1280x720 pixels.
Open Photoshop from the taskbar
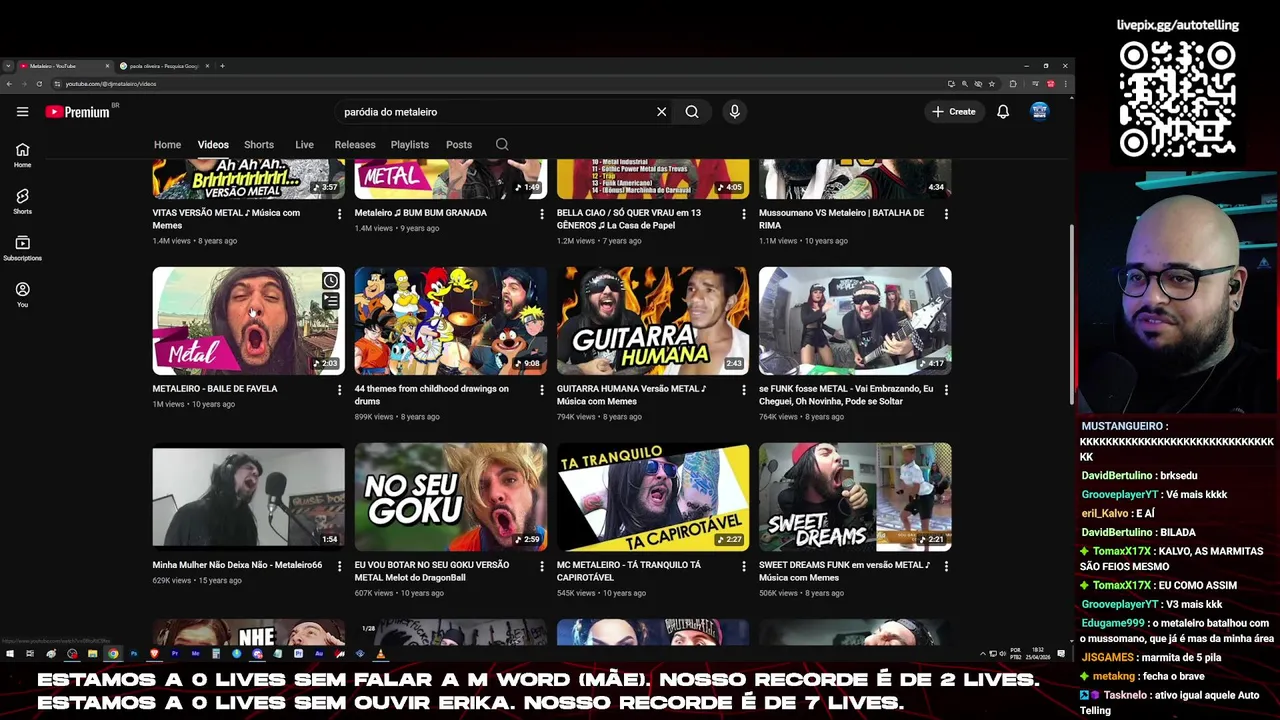(134, 654)
